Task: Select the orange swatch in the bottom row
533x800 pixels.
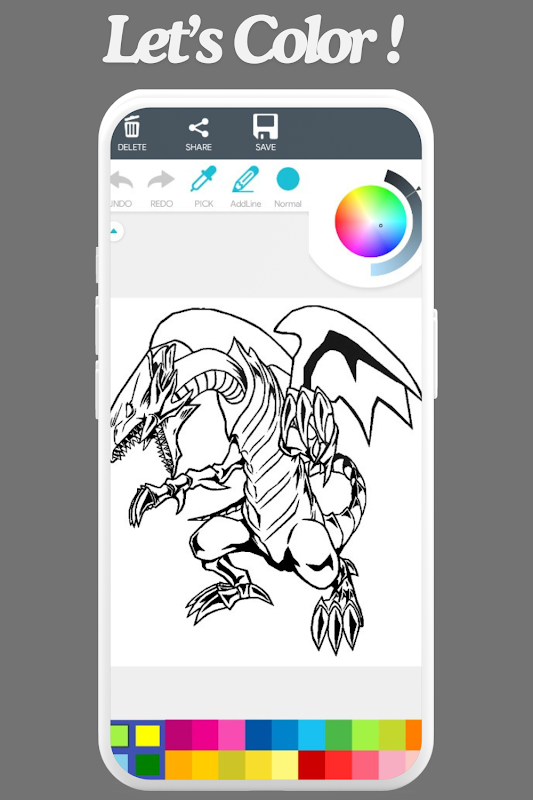Action: [x=179, y=765]
